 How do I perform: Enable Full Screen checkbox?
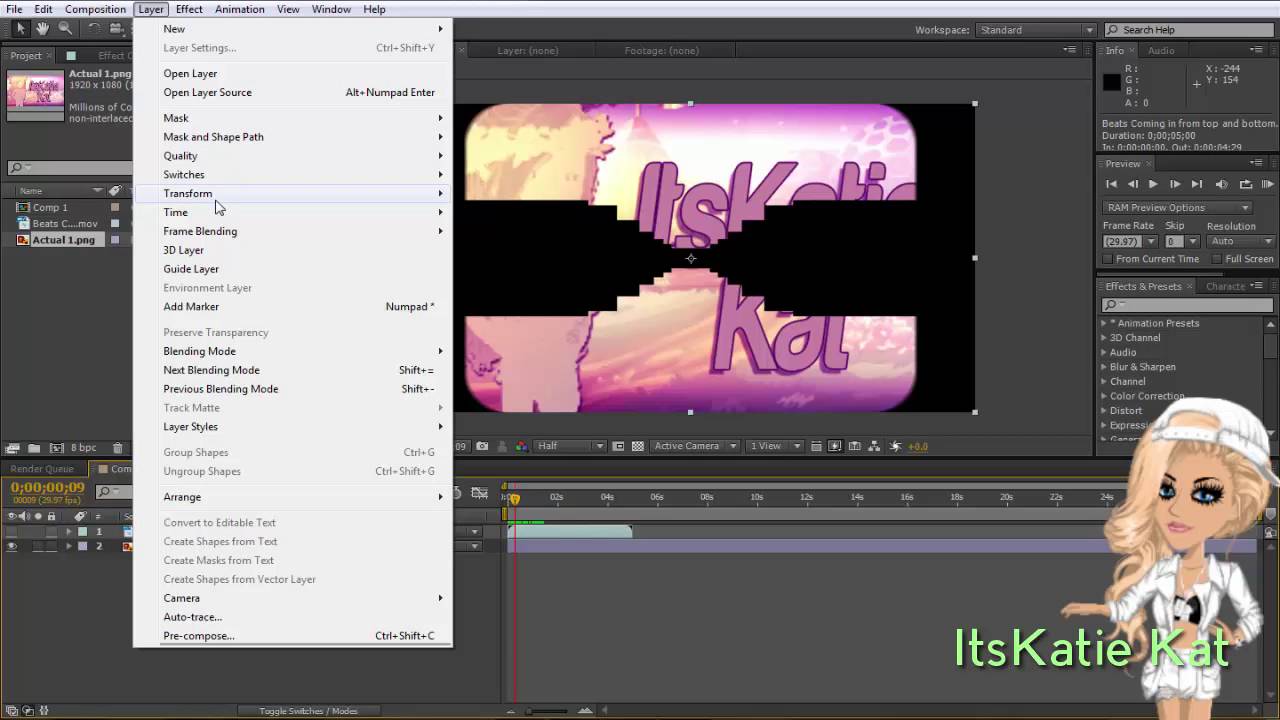[1217, 259]
